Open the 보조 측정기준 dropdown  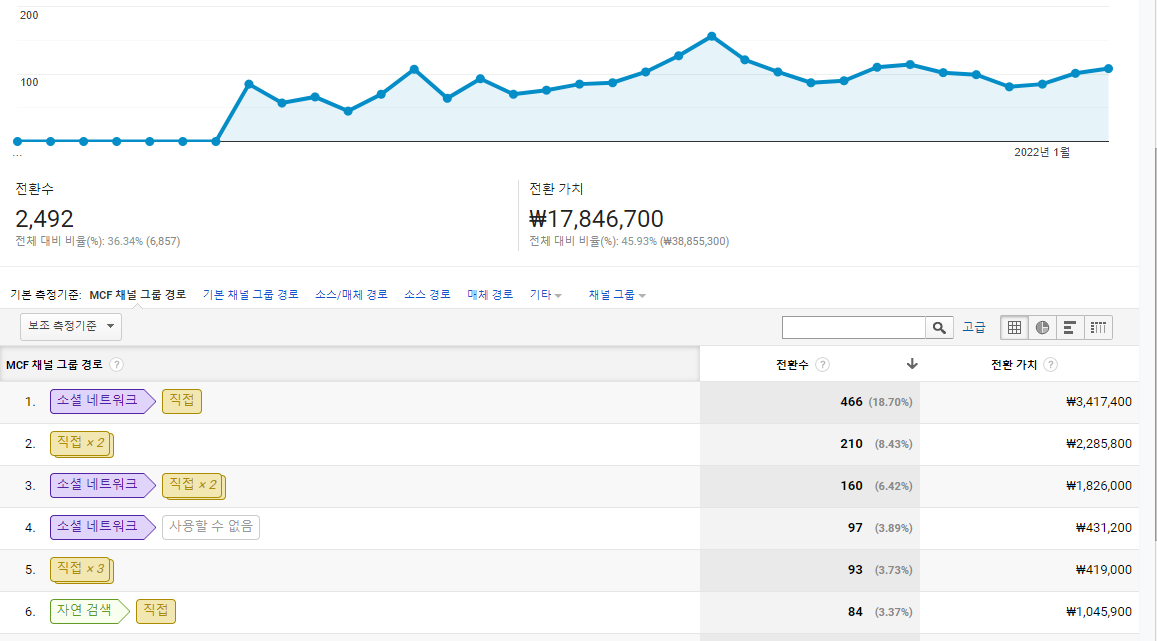71,326
